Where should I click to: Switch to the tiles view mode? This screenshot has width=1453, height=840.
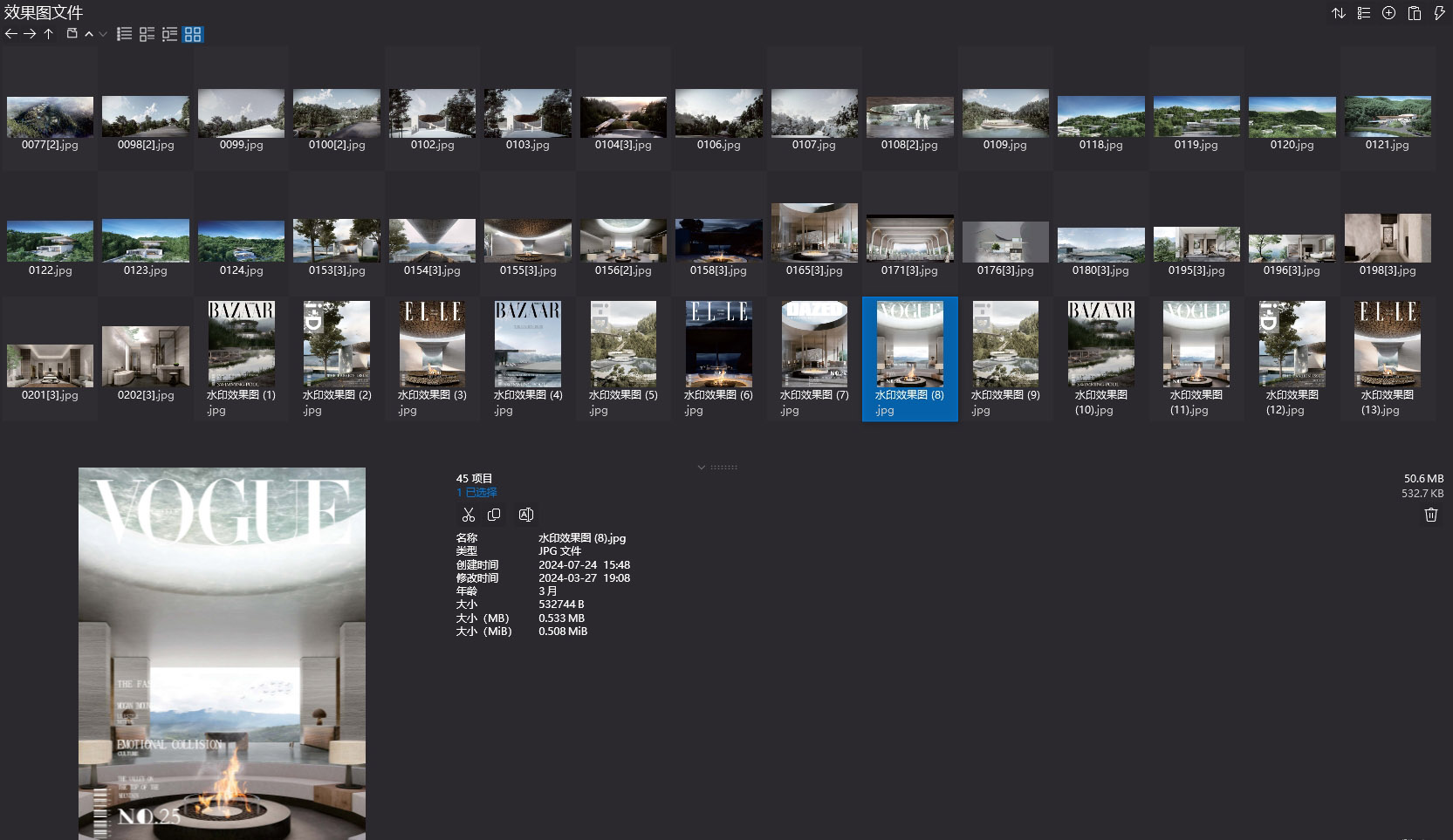147,34
